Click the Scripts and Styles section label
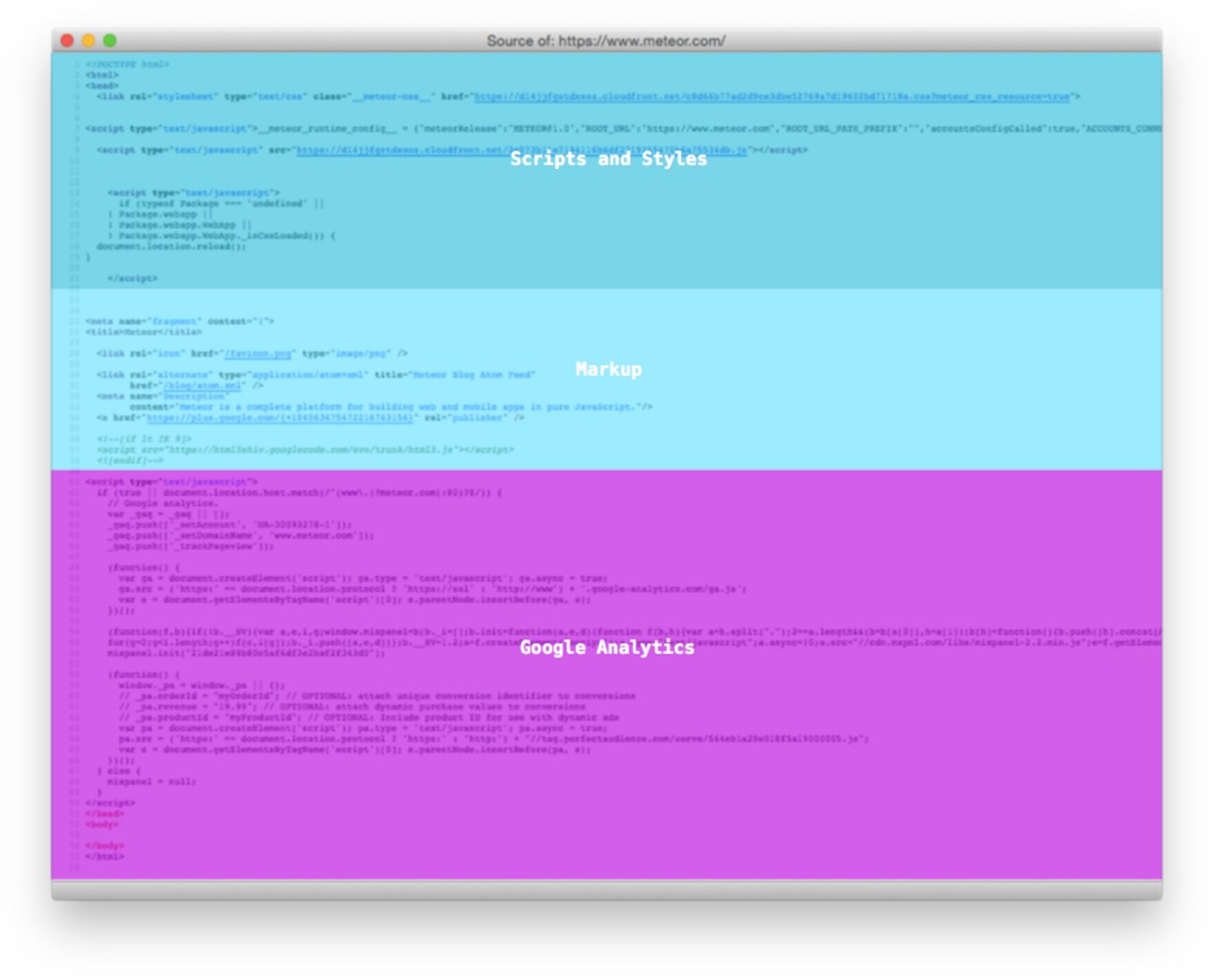This screenshot has height=980, width=1214. coord(608,159)
